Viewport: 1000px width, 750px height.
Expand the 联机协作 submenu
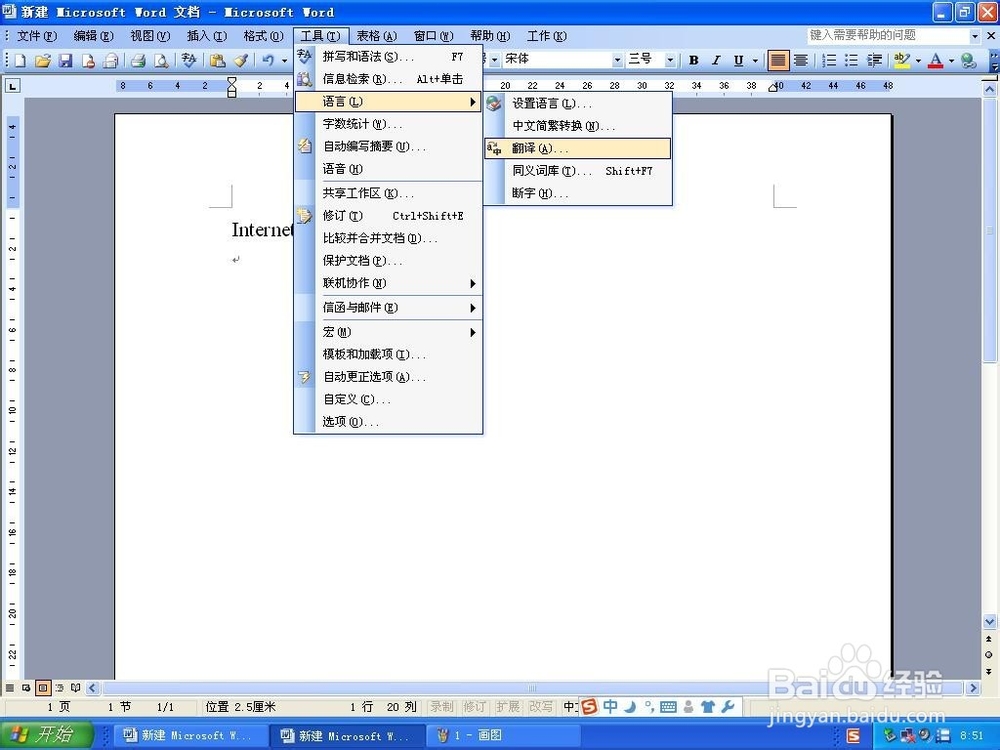pos(388,283)
